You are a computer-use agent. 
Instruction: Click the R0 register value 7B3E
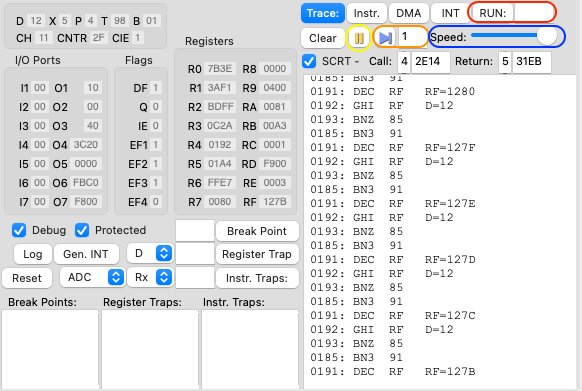(220, 69)
